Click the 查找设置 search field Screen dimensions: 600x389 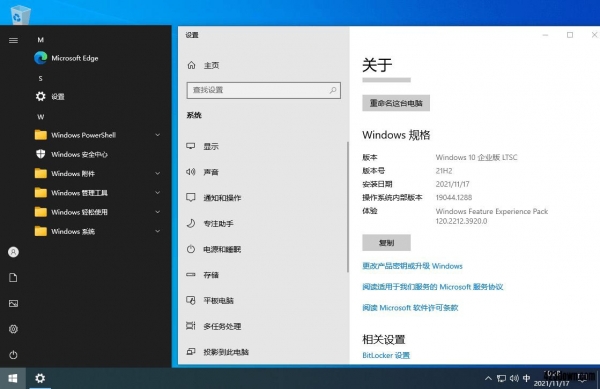(x=264, y=90)
